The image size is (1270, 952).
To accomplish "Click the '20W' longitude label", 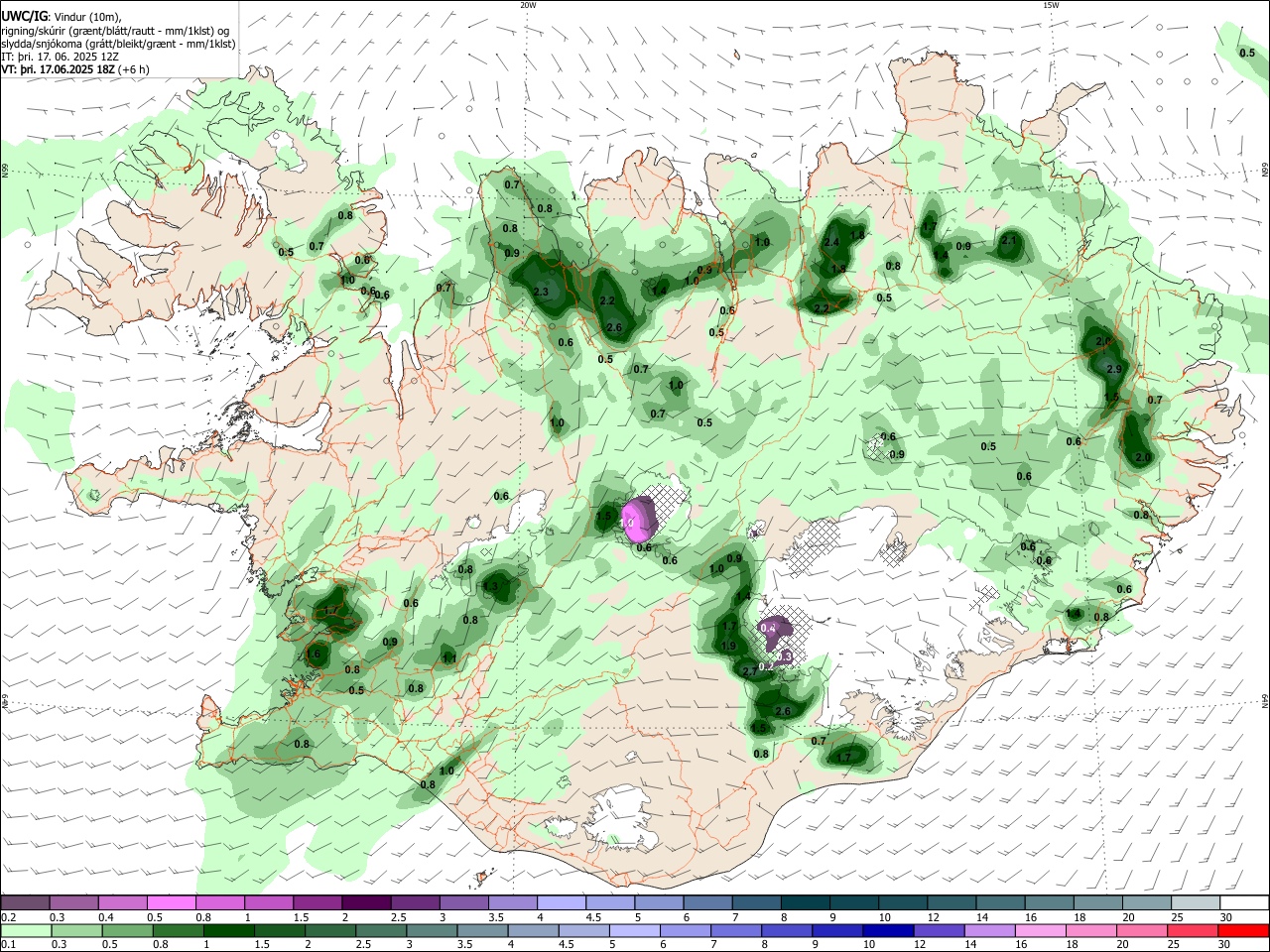I will point(528,5).
